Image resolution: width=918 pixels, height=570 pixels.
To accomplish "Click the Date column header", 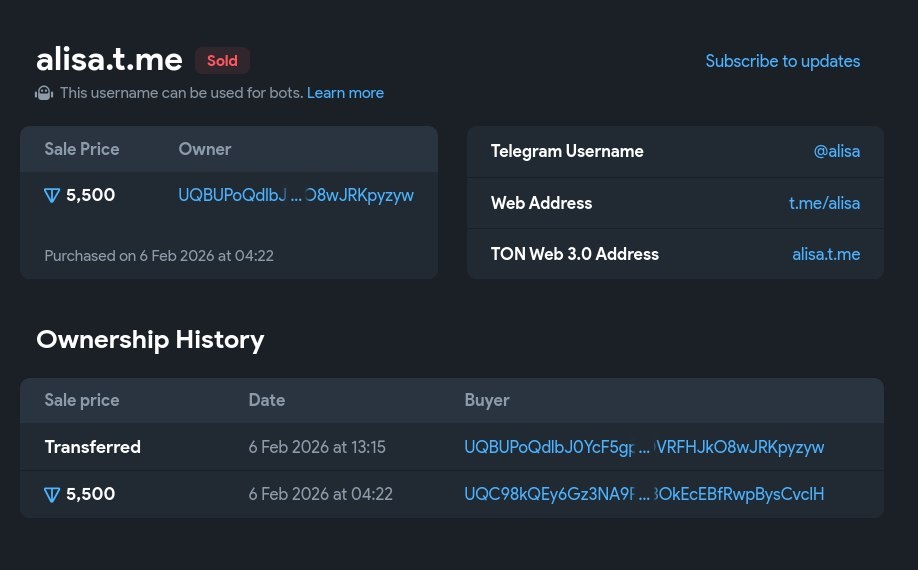I will coord(267,400).
